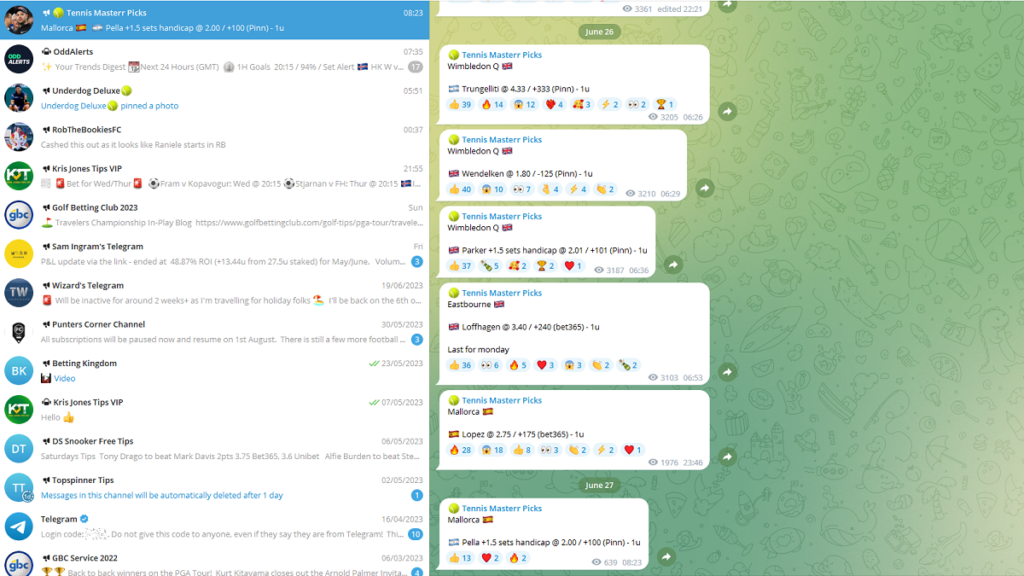Viewport: 1024px width, 576px height.
Task: Open 'Underdog Deluxe pinned a photo' chat preview
Action: (110, 106)
